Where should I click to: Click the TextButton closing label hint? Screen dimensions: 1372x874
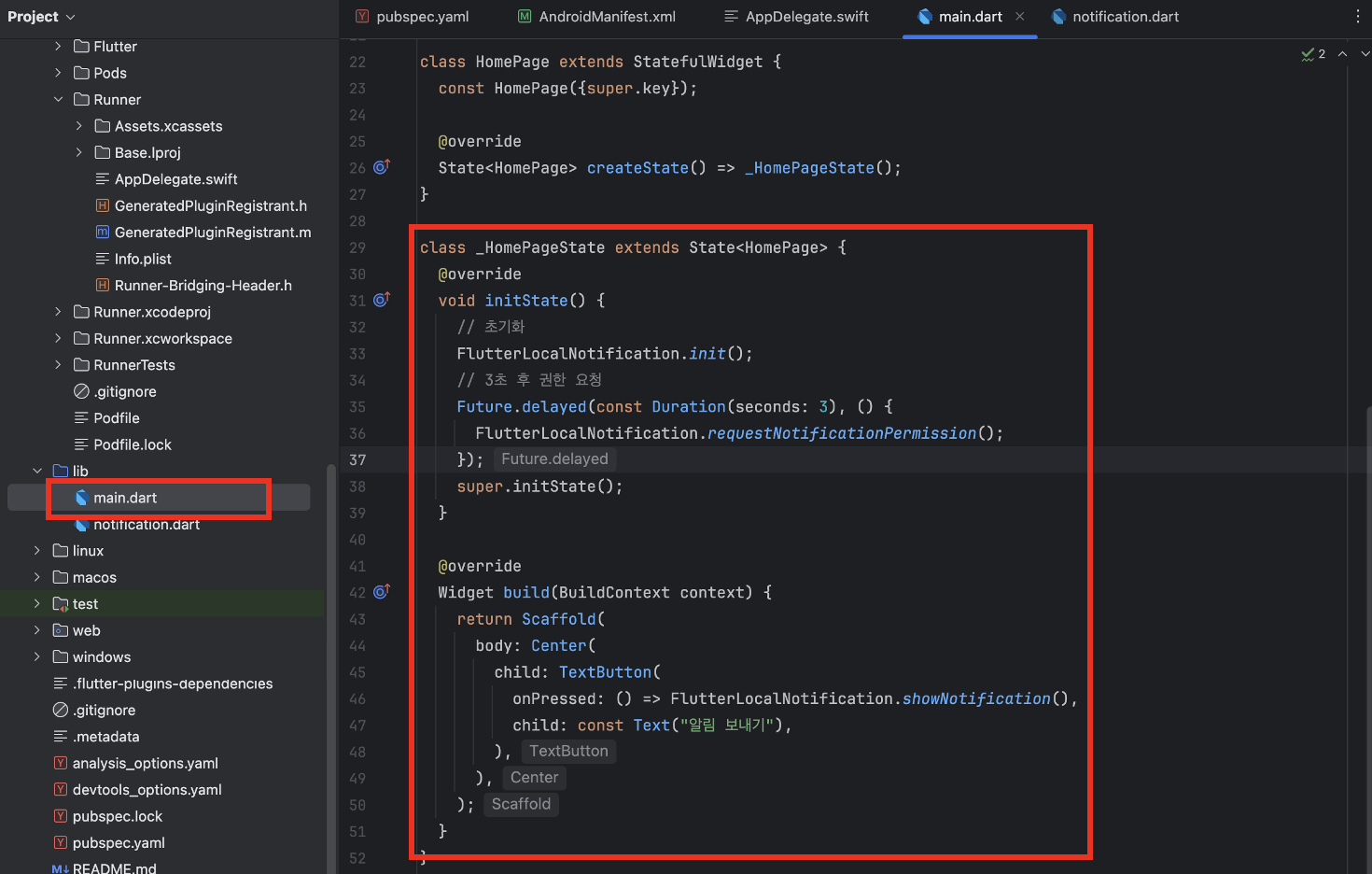click(568, 751)
